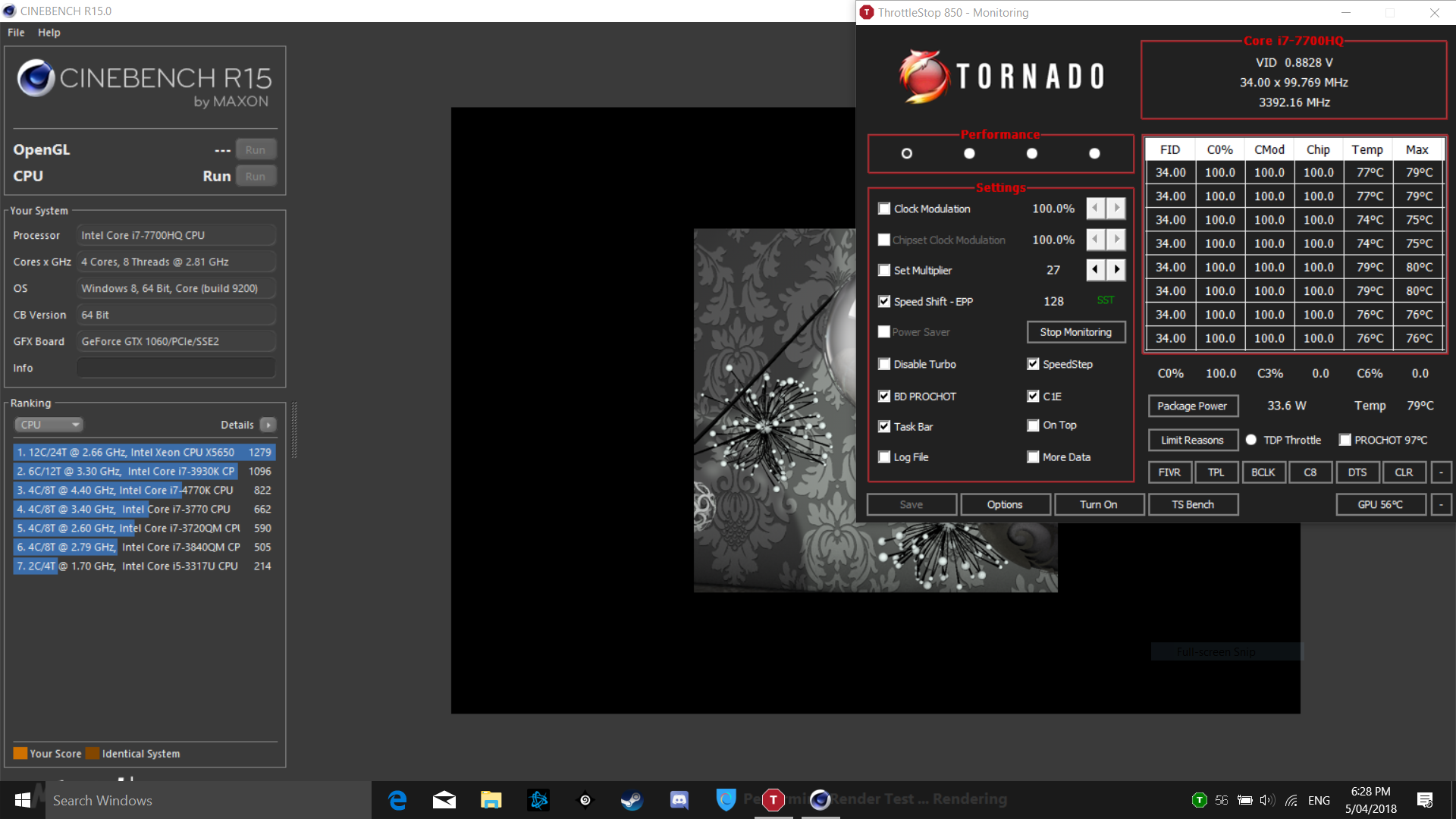Open Limit Reasons window
This screenshot has width=1456, height=819.
coord(1193,440)
